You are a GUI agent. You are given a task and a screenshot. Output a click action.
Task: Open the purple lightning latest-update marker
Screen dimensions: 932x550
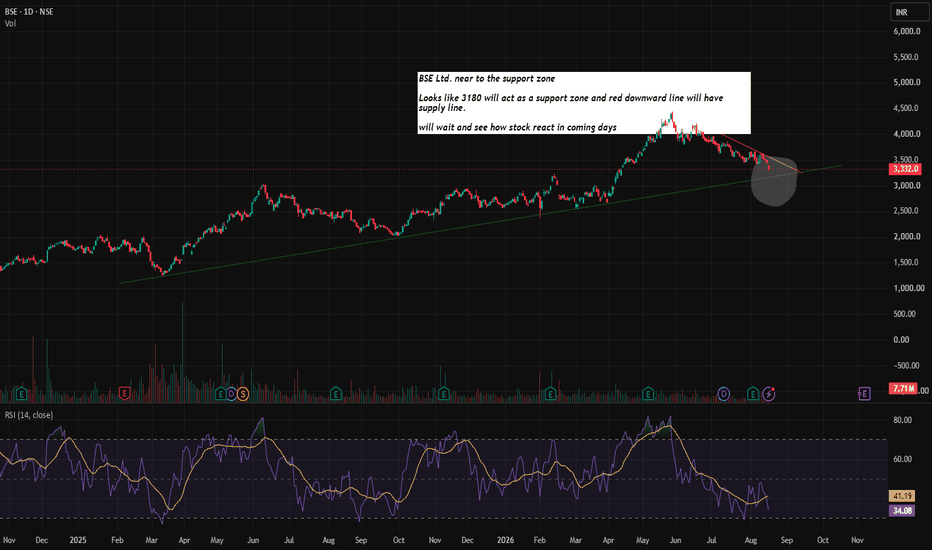click(769, 394)
